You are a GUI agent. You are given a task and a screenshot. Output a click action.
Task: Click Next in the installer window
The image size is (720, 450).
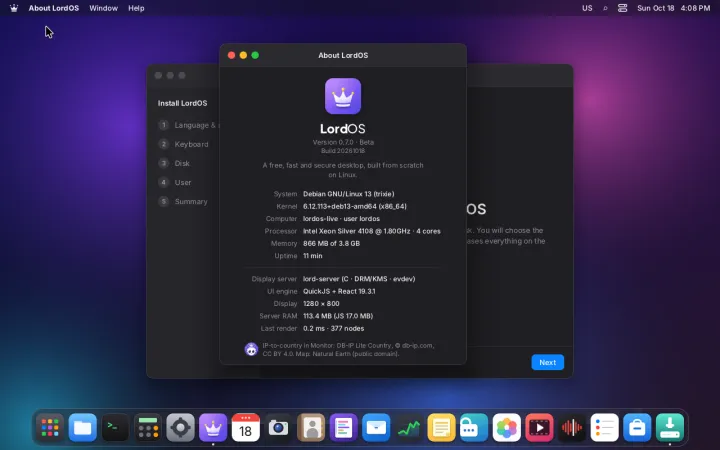coord(547,362)
